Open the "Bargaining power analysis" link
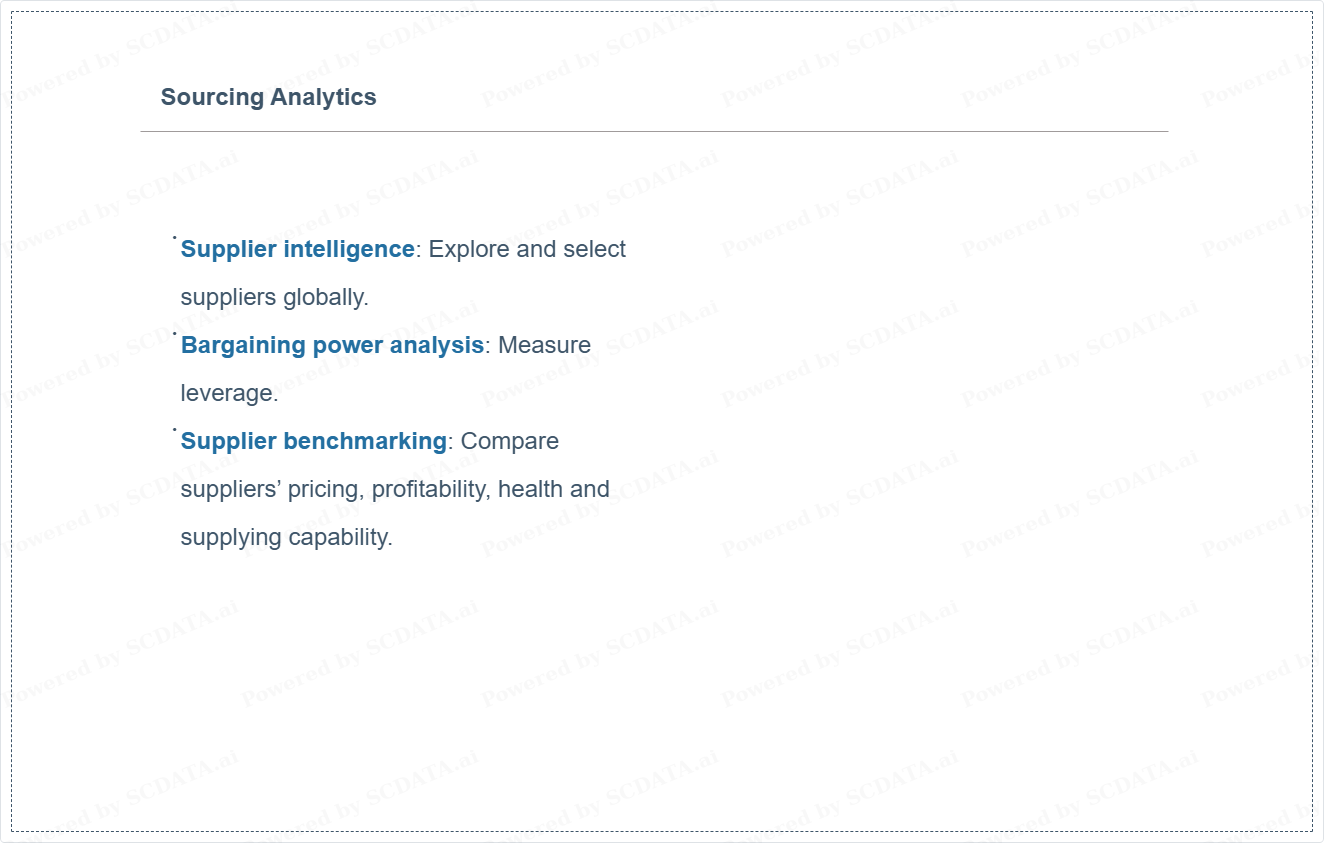Image resolution: width=1324 pixels, height=843 pixels. [x=332, y=345]
